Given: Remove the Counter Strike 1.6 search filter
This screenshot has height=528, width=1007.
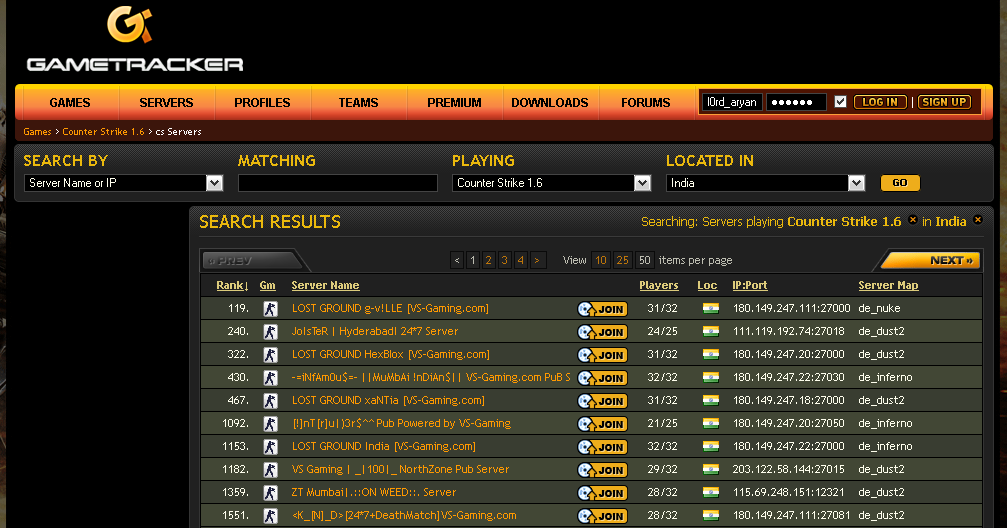Looking at the screenshot, I should 913,220.
